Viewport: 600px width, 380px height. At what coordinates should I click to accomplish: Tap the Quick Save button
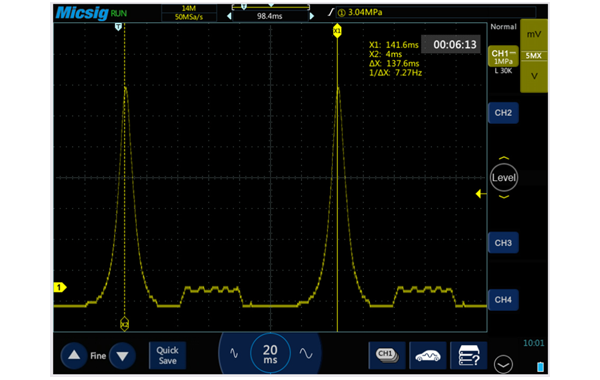pyautogui.click(x=168, y=356)
